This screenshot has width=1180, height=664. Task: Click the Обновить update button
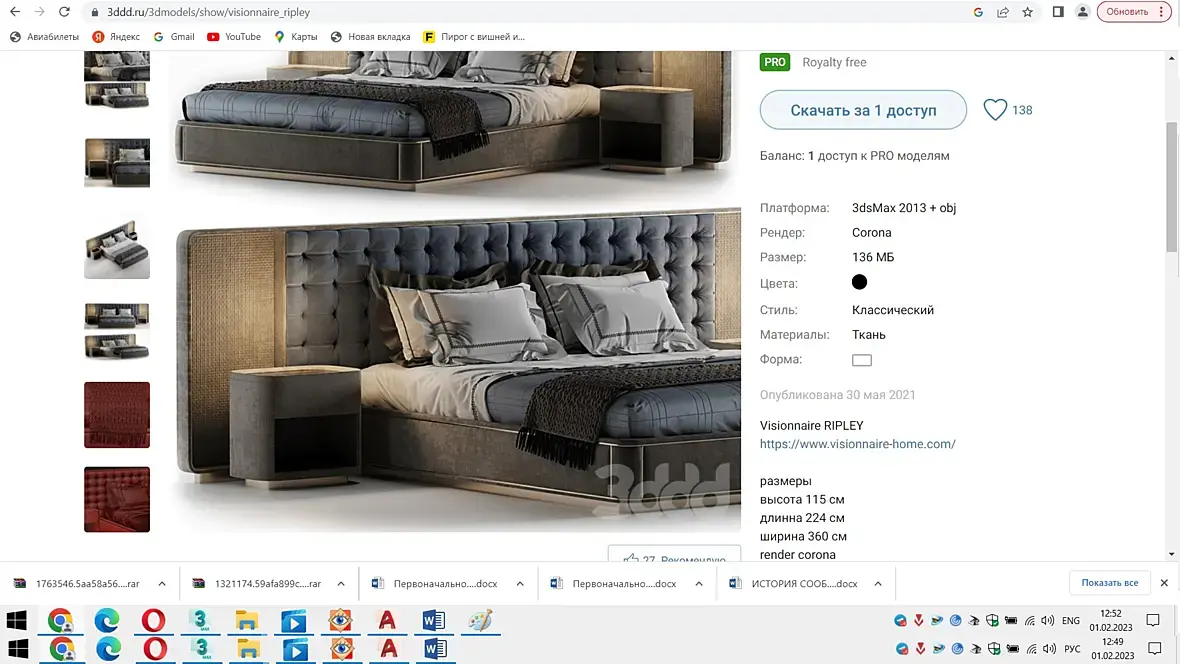pos(1127,12)
